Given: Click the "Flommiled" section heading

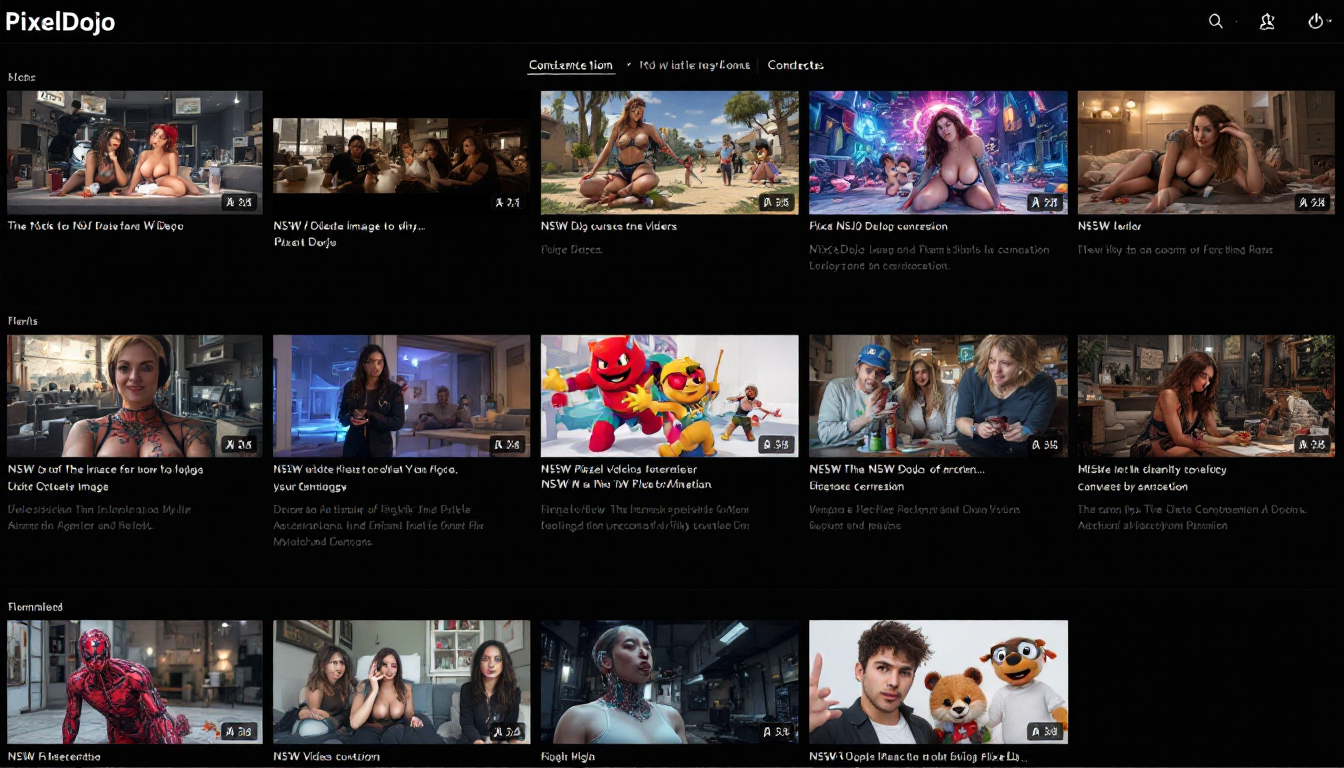Looking at the screenshot, I should pyautogui.click(x=35, y=607).
